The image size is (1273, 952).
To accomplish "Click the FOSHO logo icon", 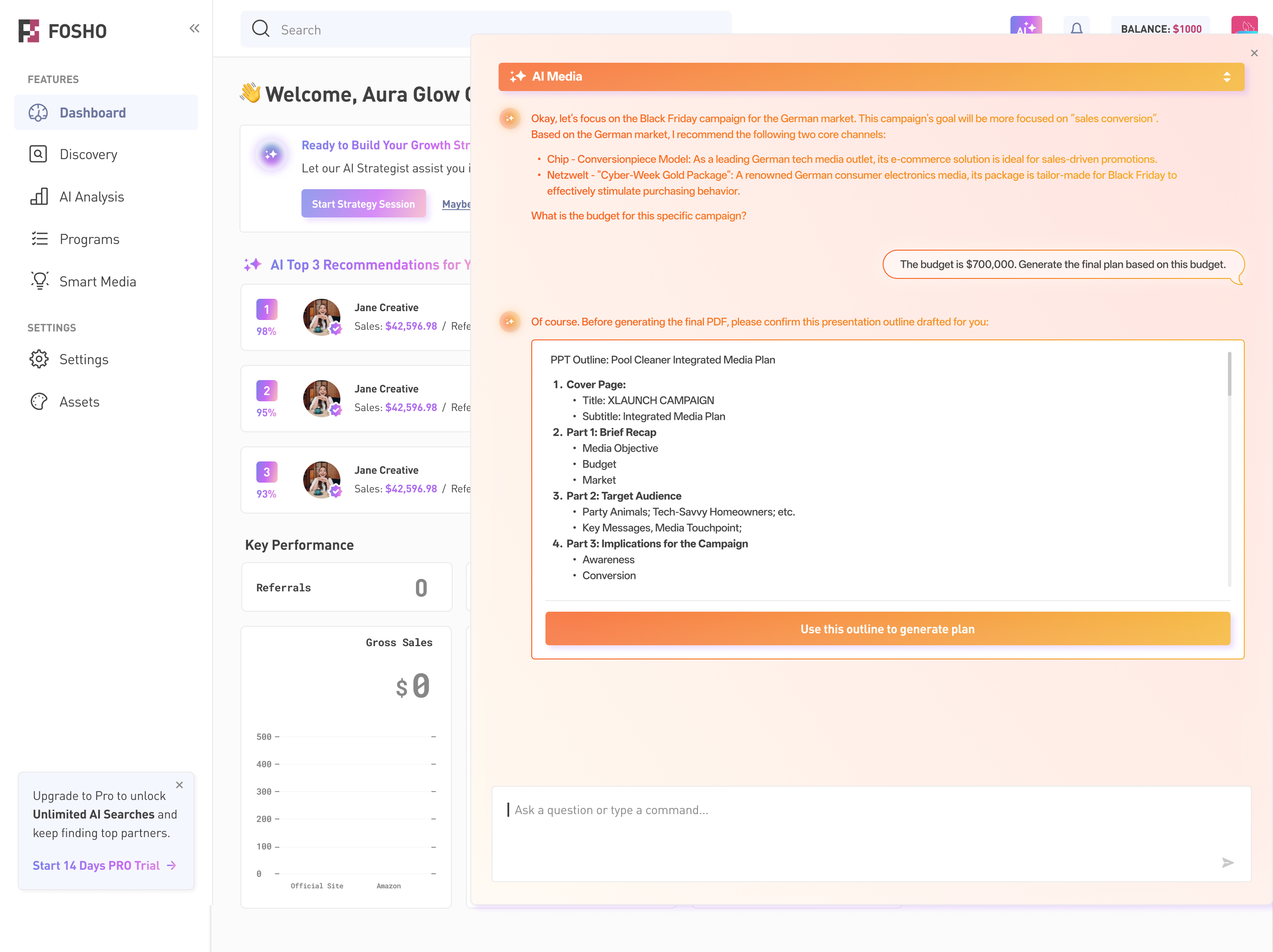I will coord(29,30).
